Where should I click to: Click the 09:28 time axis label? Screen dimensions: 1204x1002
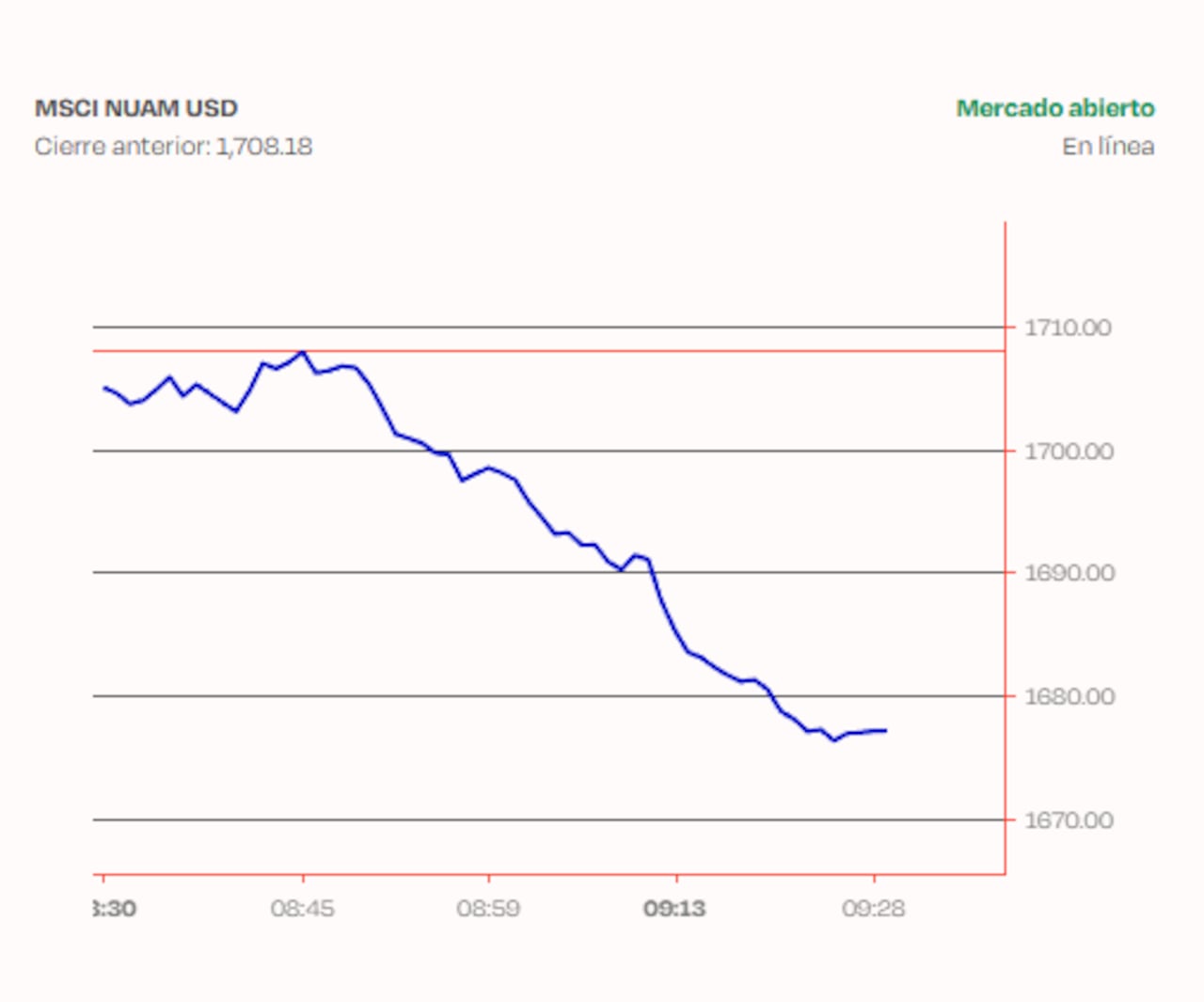pyautogui.click(x=876, y=909)
